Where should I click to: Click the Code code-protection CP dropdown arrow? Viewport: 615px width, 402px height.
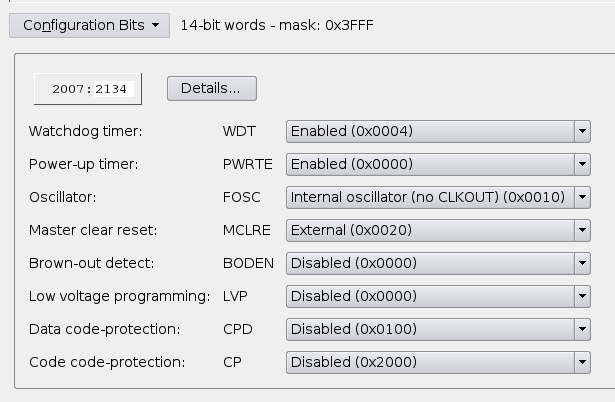(582, 362)
